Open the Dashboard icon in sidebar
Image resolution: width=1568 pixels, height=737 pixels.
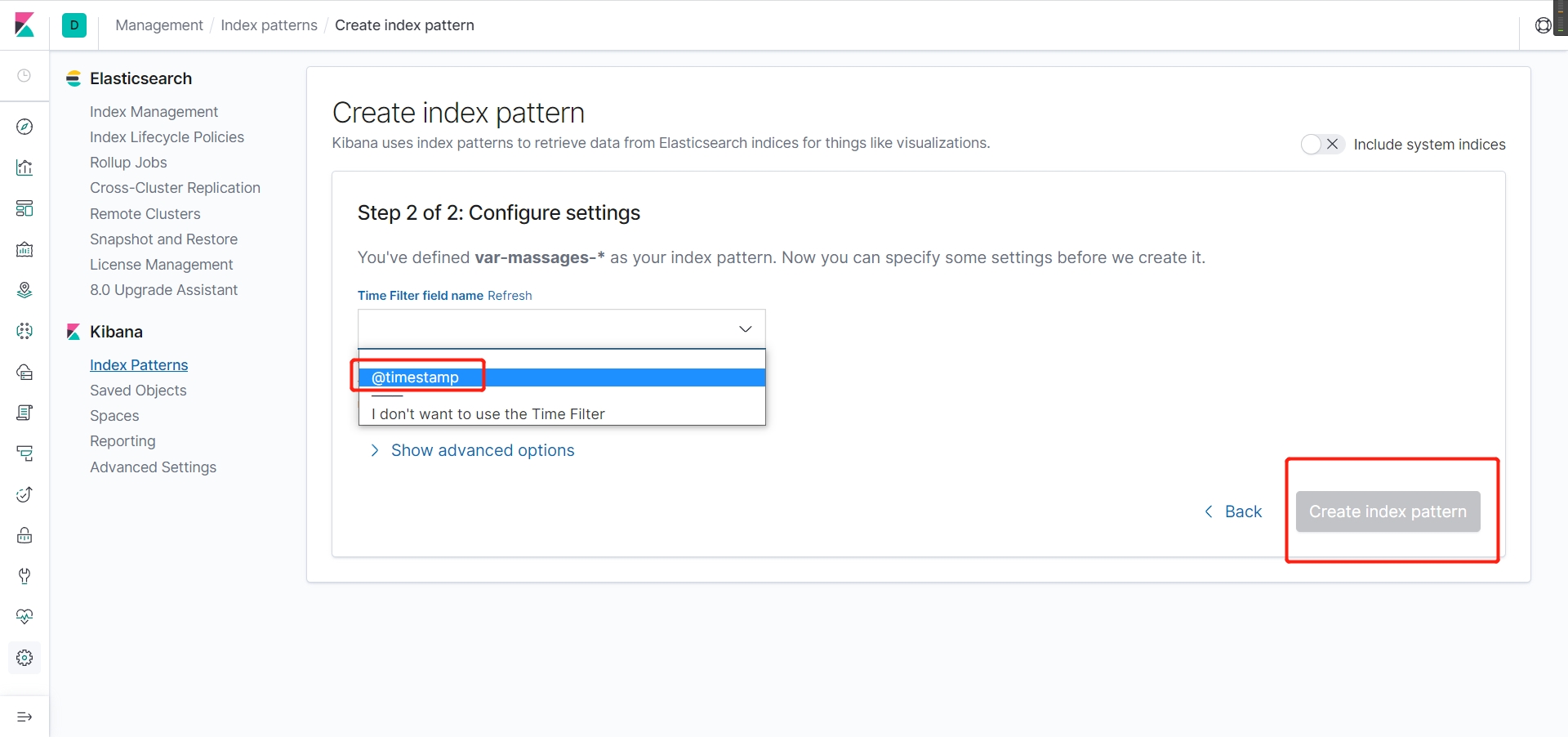[x=24, y=208]
